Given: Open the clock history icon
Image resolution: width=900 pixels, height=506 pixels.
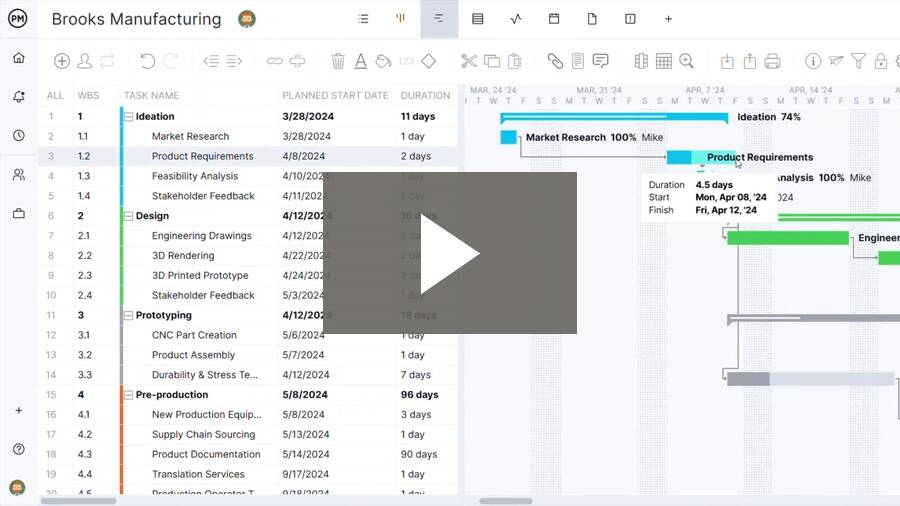Looking at the screenshot, I should [19, 135].
